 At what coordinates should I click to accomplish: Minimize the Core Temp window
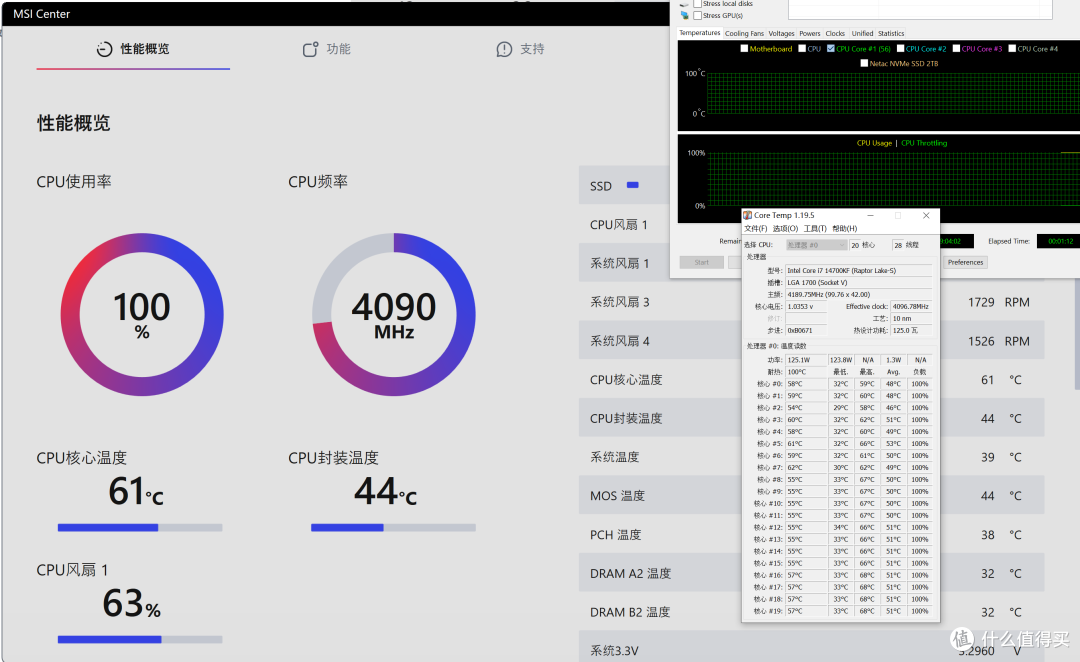point(870,216)
